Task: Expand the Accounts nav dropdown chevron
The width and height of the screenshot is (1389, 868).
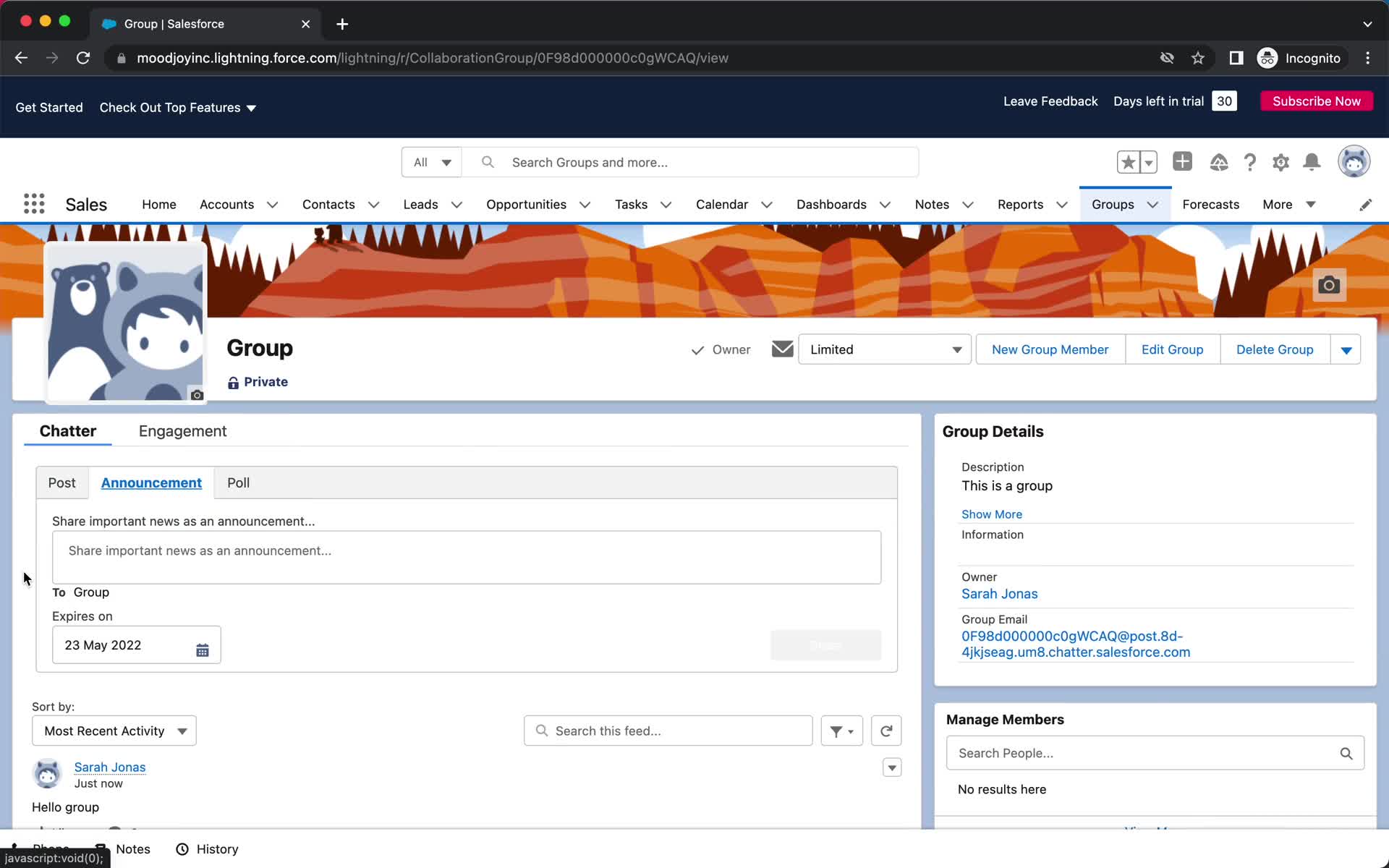Action: [x=272, y=205]
